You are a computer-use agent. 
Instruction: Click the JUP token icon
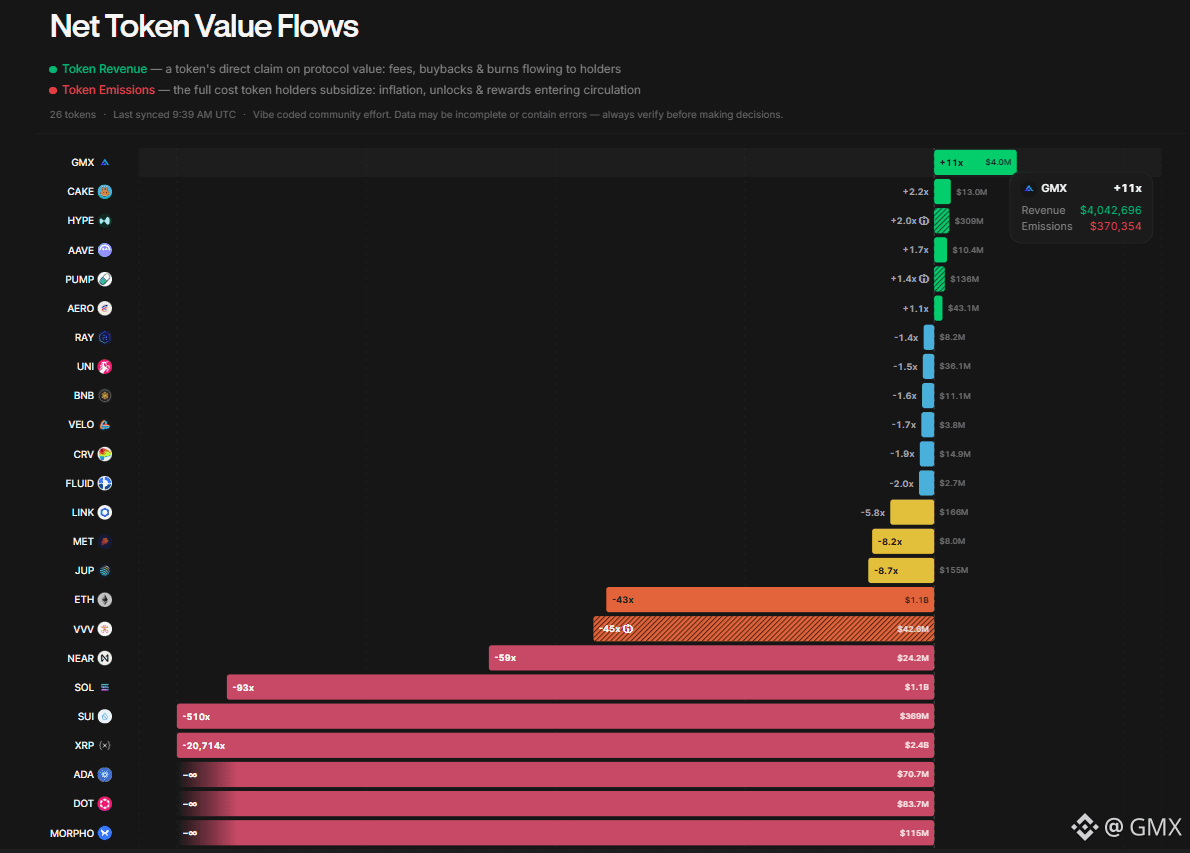coord(105,571)
